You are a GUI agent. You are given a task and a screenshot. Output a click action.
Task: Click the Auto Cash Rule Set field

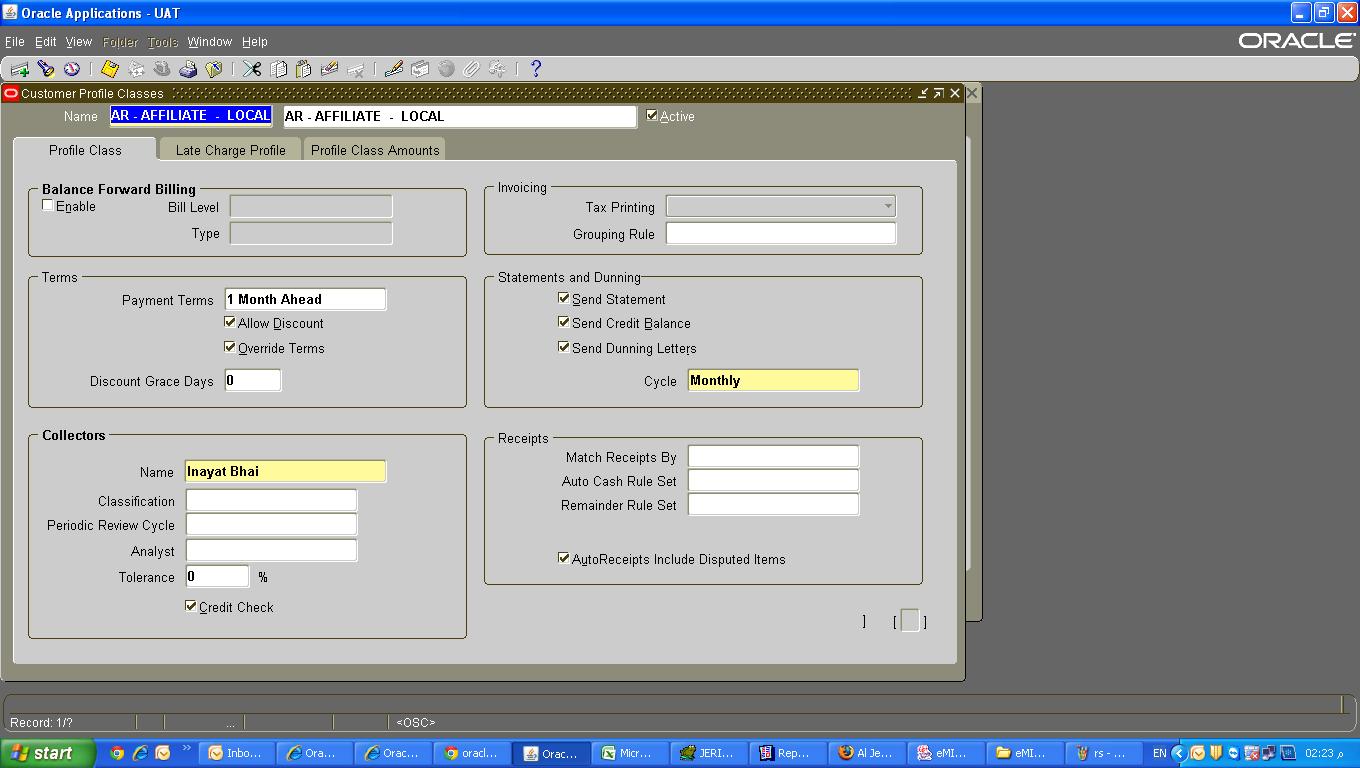click(773, 481)
